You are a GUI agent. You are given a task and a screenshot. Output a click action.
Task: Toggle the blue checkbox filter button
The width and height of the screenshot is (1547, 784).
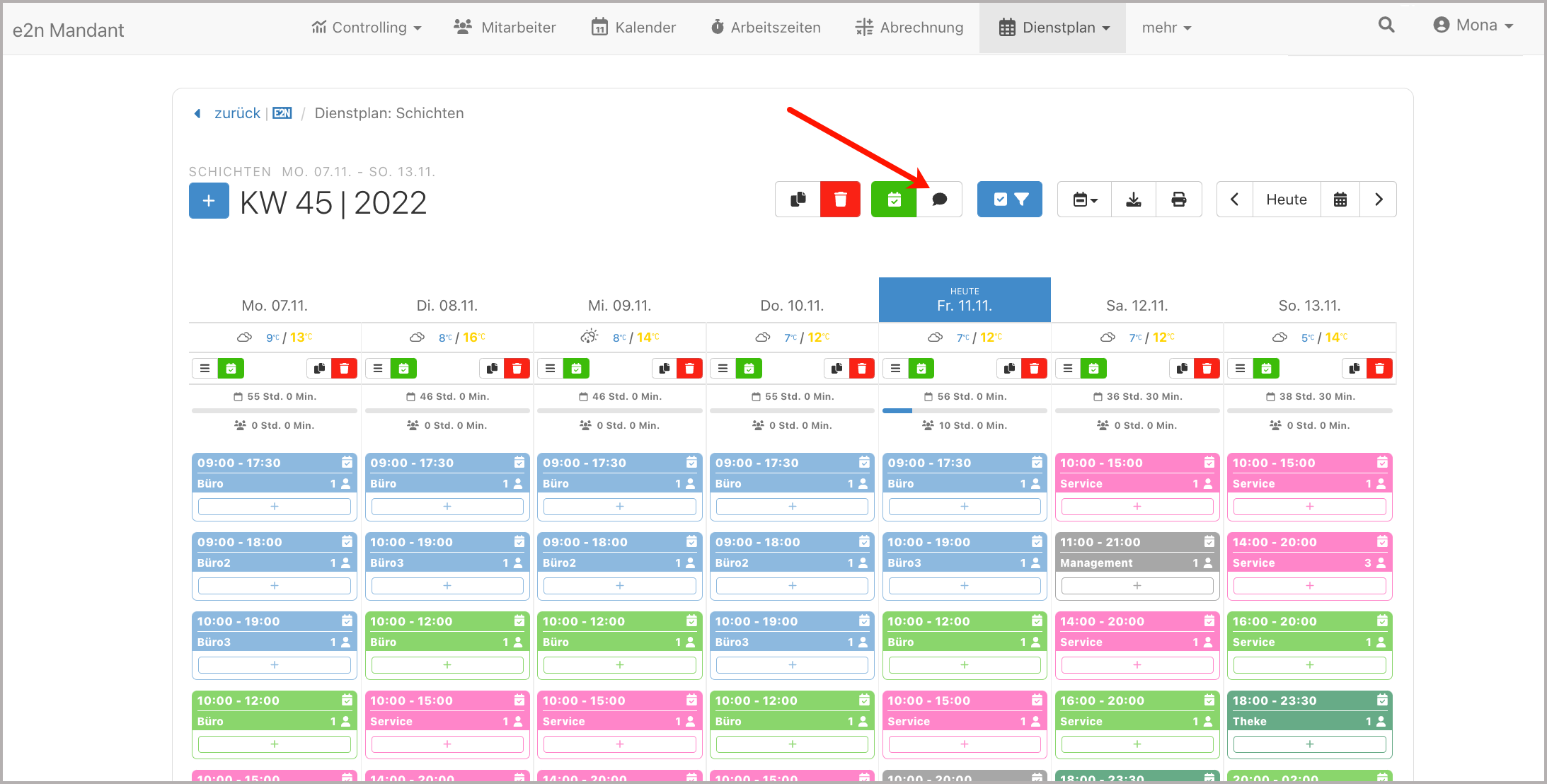click(1009, 200)
